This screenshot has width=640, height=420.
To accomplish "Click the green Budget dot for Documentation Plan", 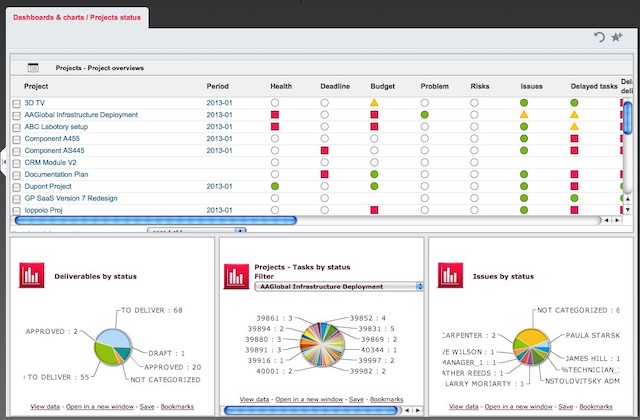I will pos(374,174).
